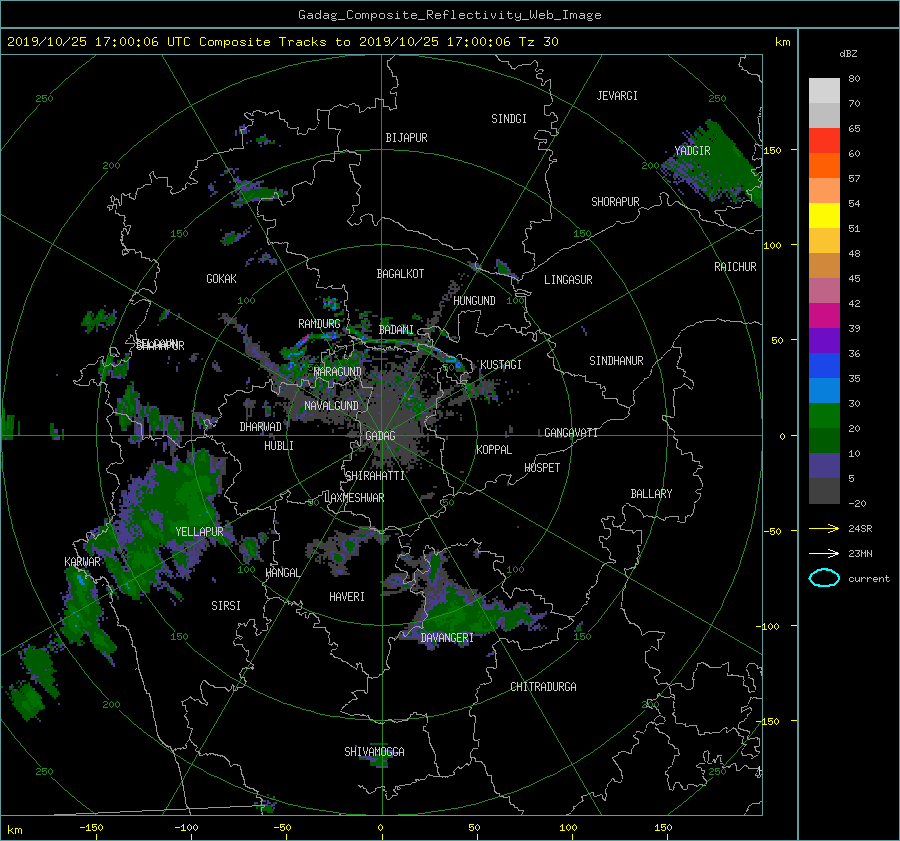Click the GOKAK city label

(x=221, y=279)
